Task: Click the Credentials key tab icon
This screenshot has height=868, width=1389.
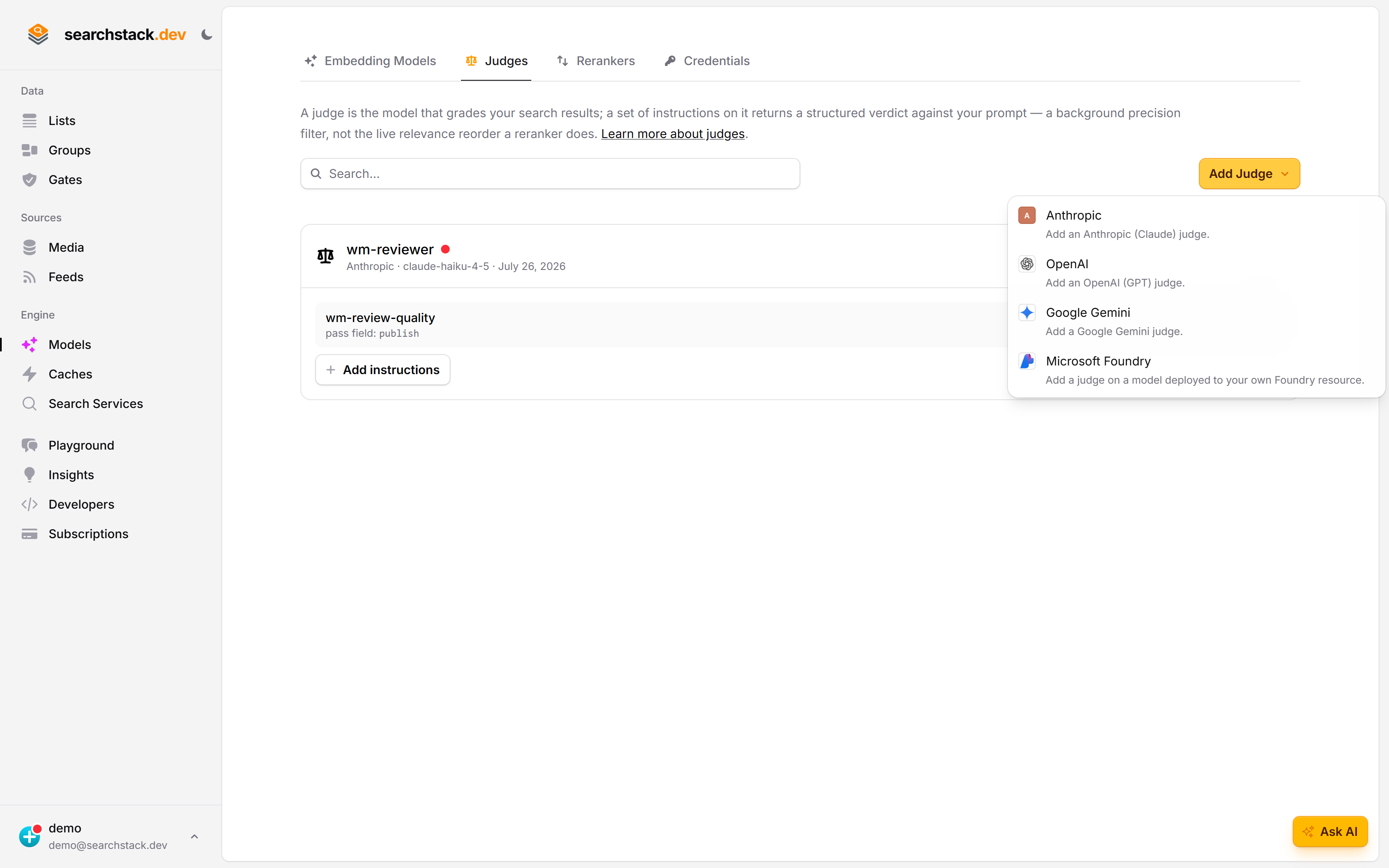Action: pyautogui.click(x=670, y=61)
